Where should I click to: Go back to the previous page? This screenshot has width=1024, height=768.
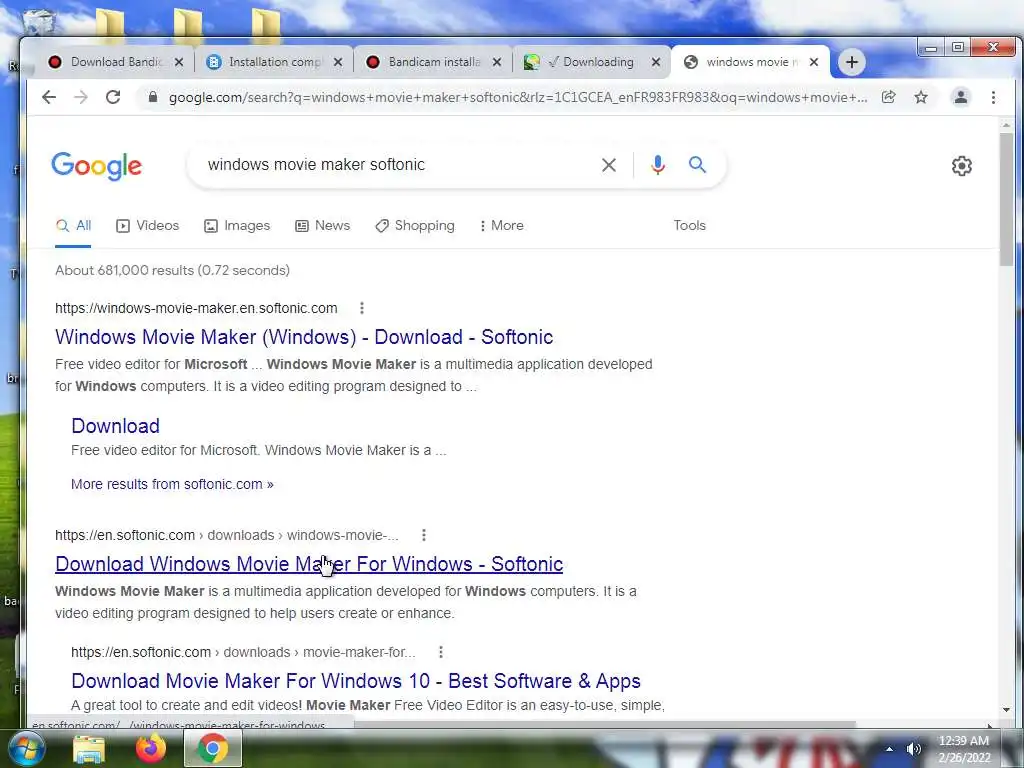pyautogui.click(x=49, y=97)
